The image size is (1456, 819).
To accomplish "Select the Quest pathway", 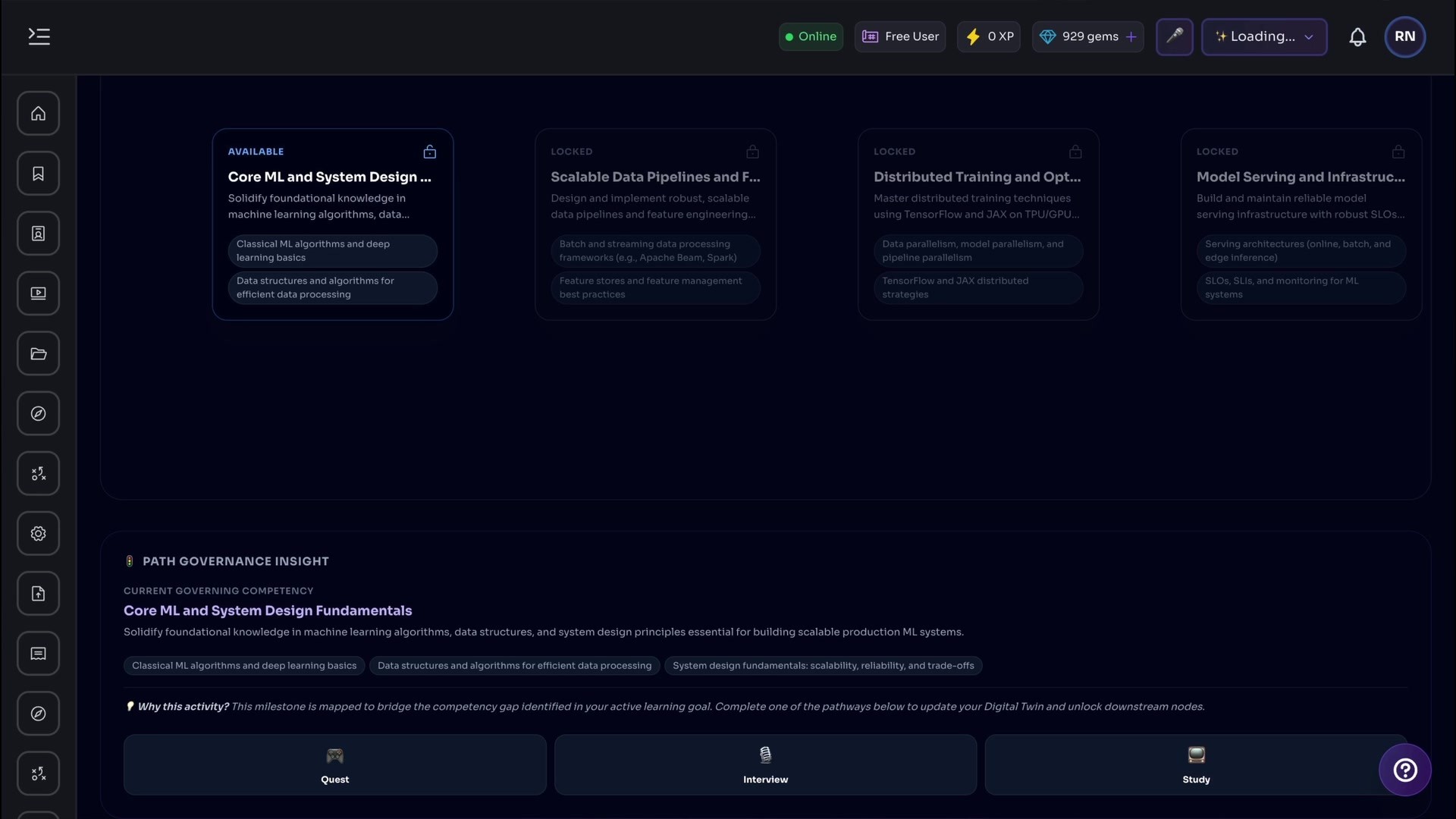I will click(x=334, y=764).
